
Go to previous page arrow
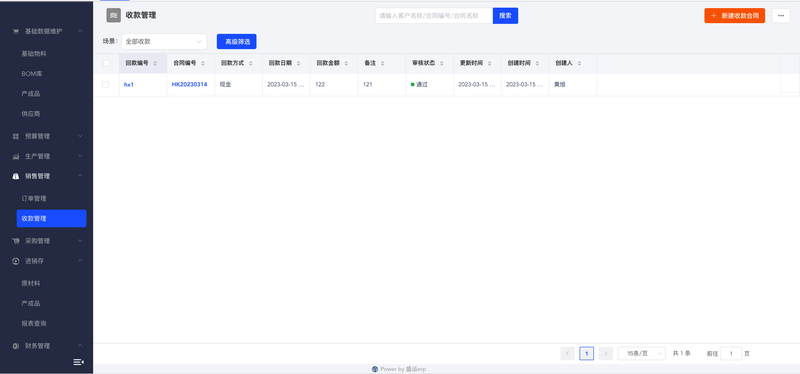567,354
